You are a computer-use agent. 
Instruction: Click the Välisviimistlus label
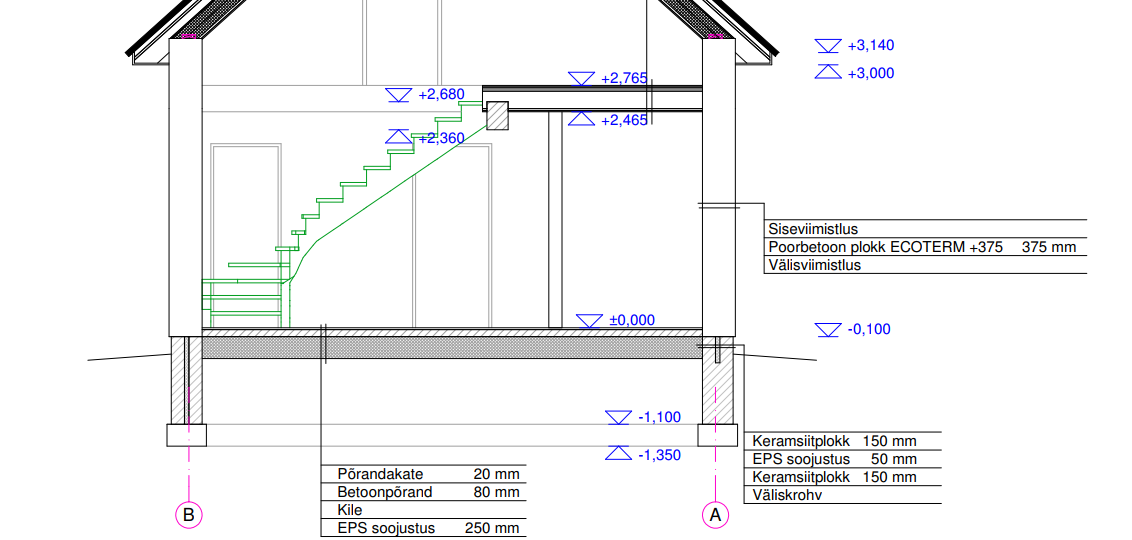click(x=815, y=265)
